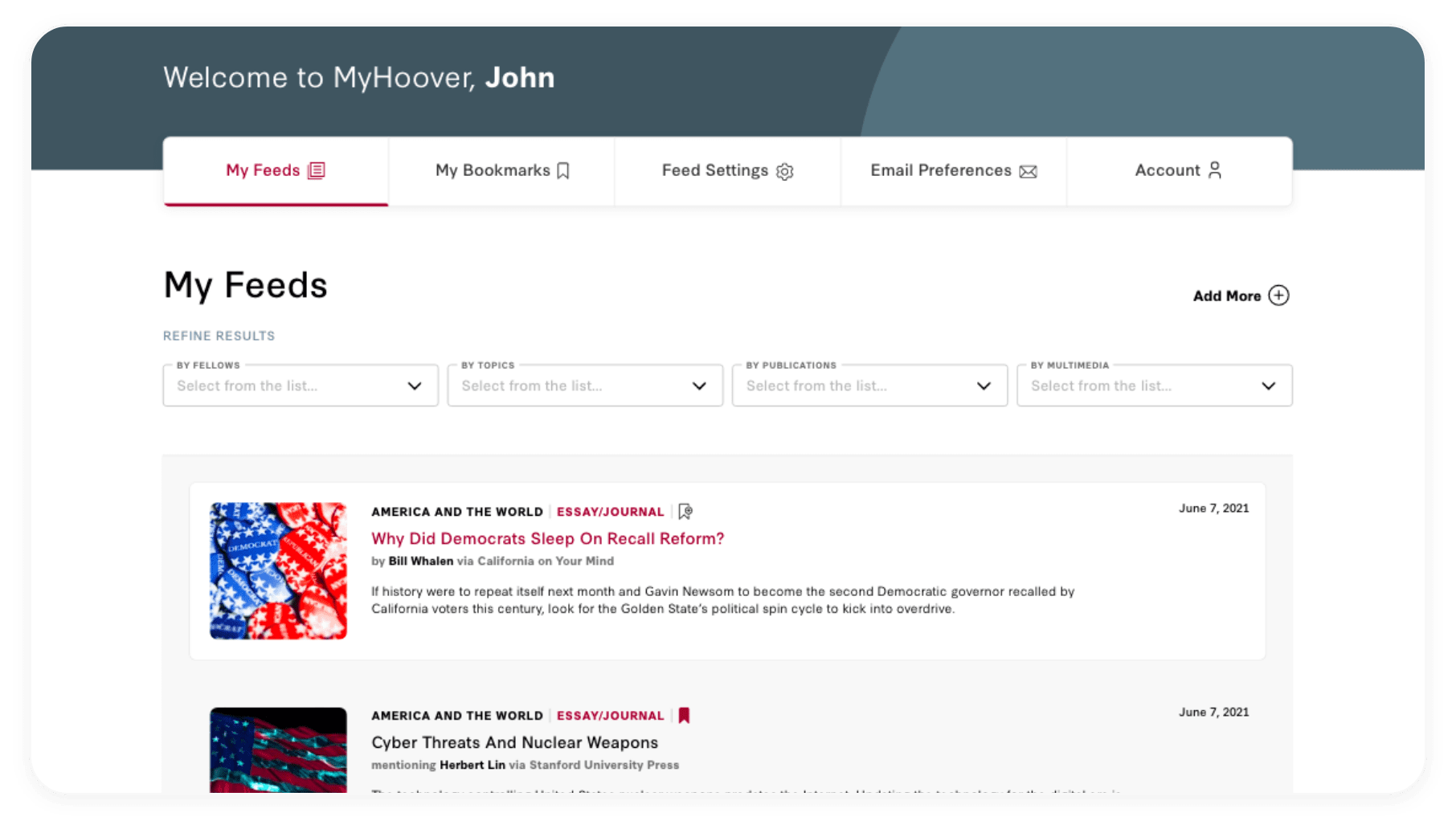The width and height of the screenshot is (1456, 829).
Task: Click the campaign buttons thumbnail image
Action: 278,571
